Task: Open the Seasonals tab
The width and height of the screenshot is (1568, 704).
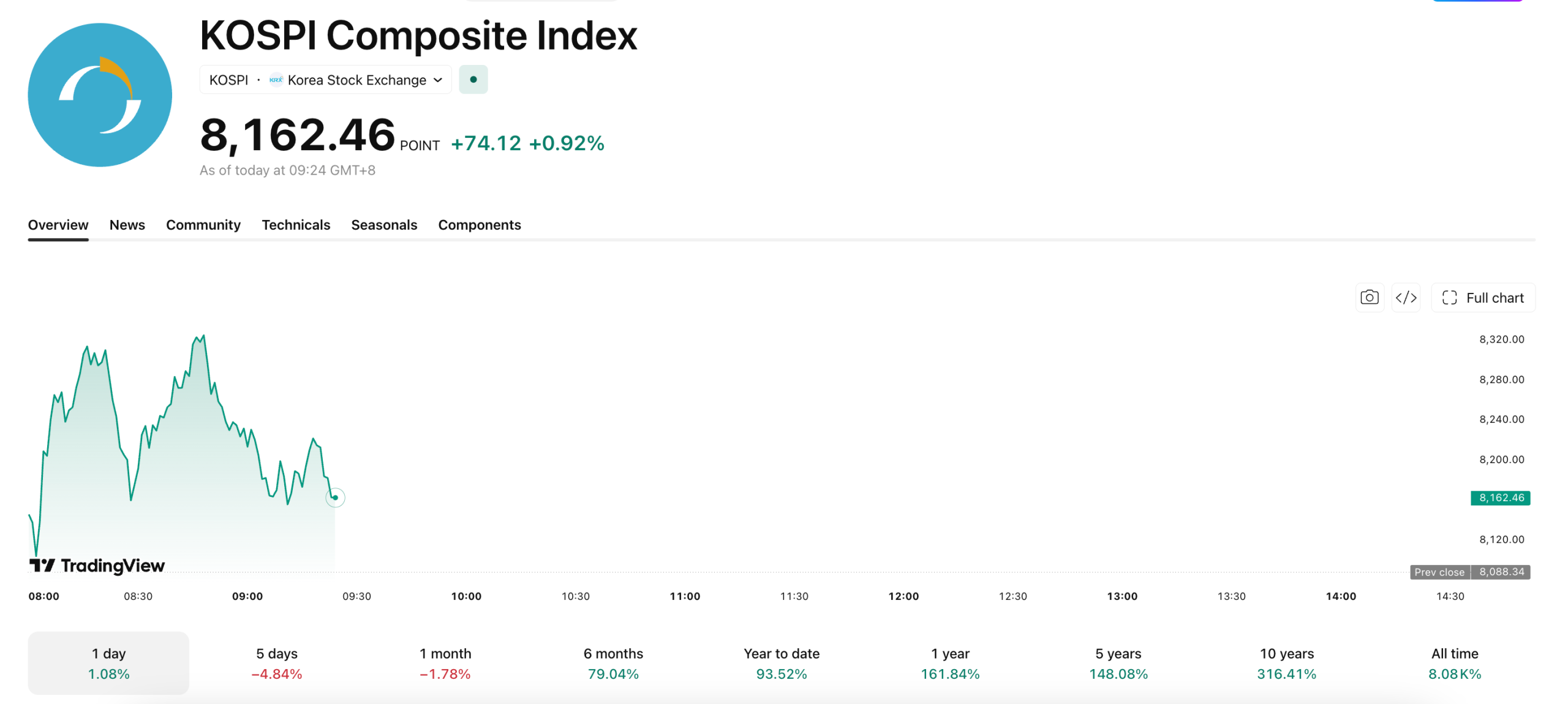Action: 384,225
